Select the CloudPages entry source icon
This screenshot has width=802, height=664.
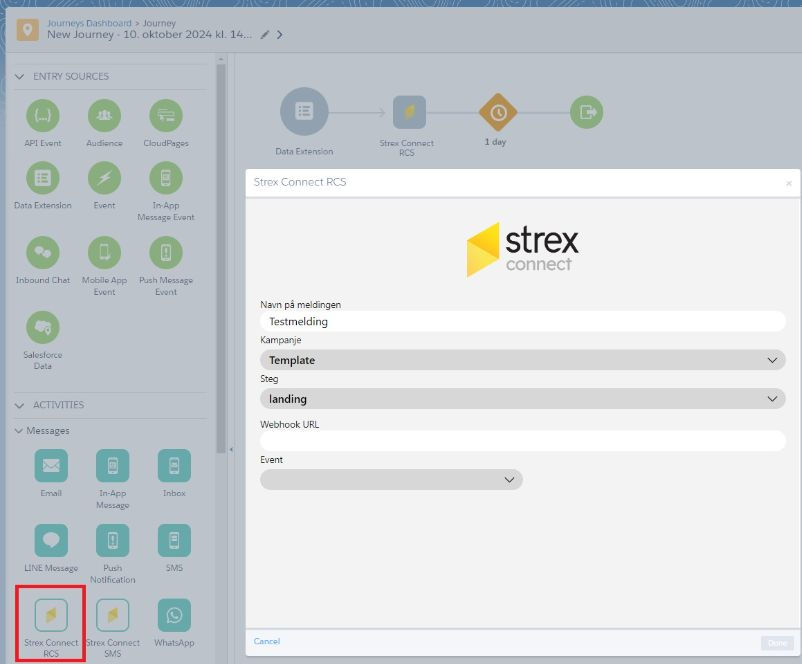pyautogui.click(x=166, y=116)
